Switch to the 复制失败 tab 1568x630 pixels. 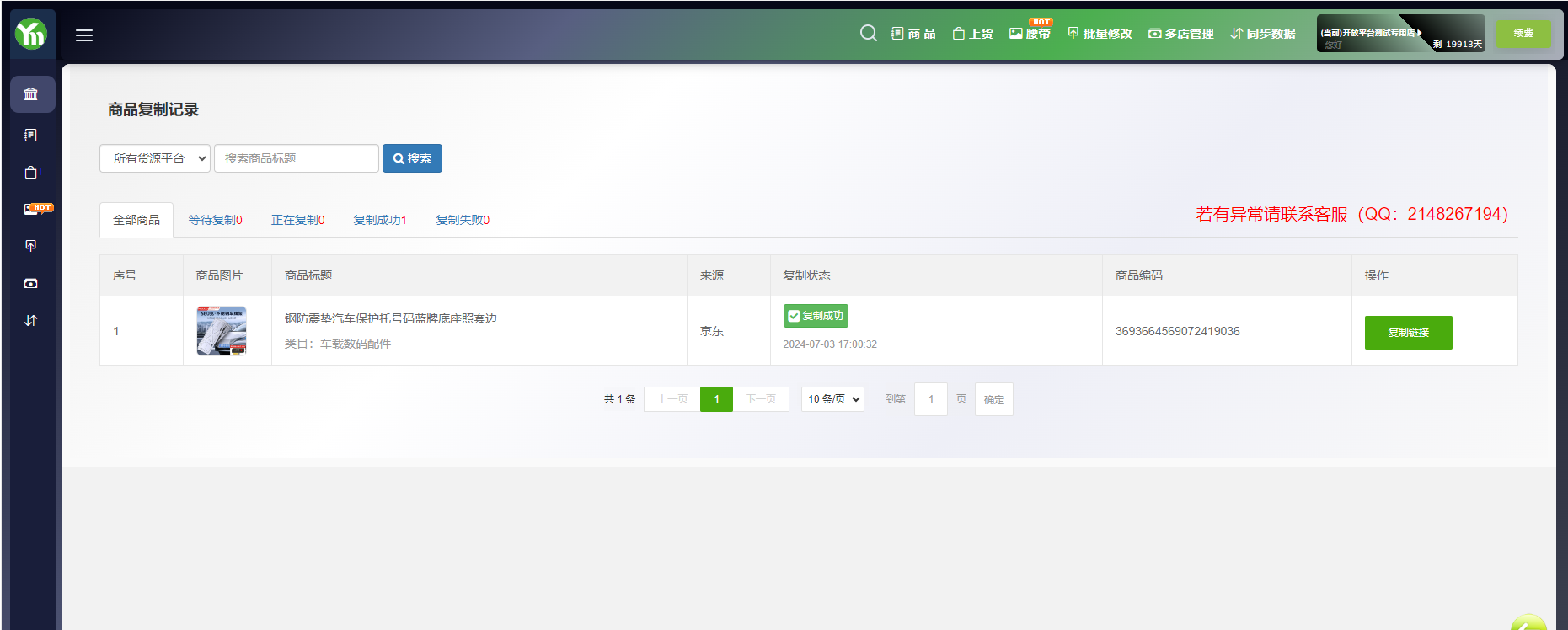[462, 220]
